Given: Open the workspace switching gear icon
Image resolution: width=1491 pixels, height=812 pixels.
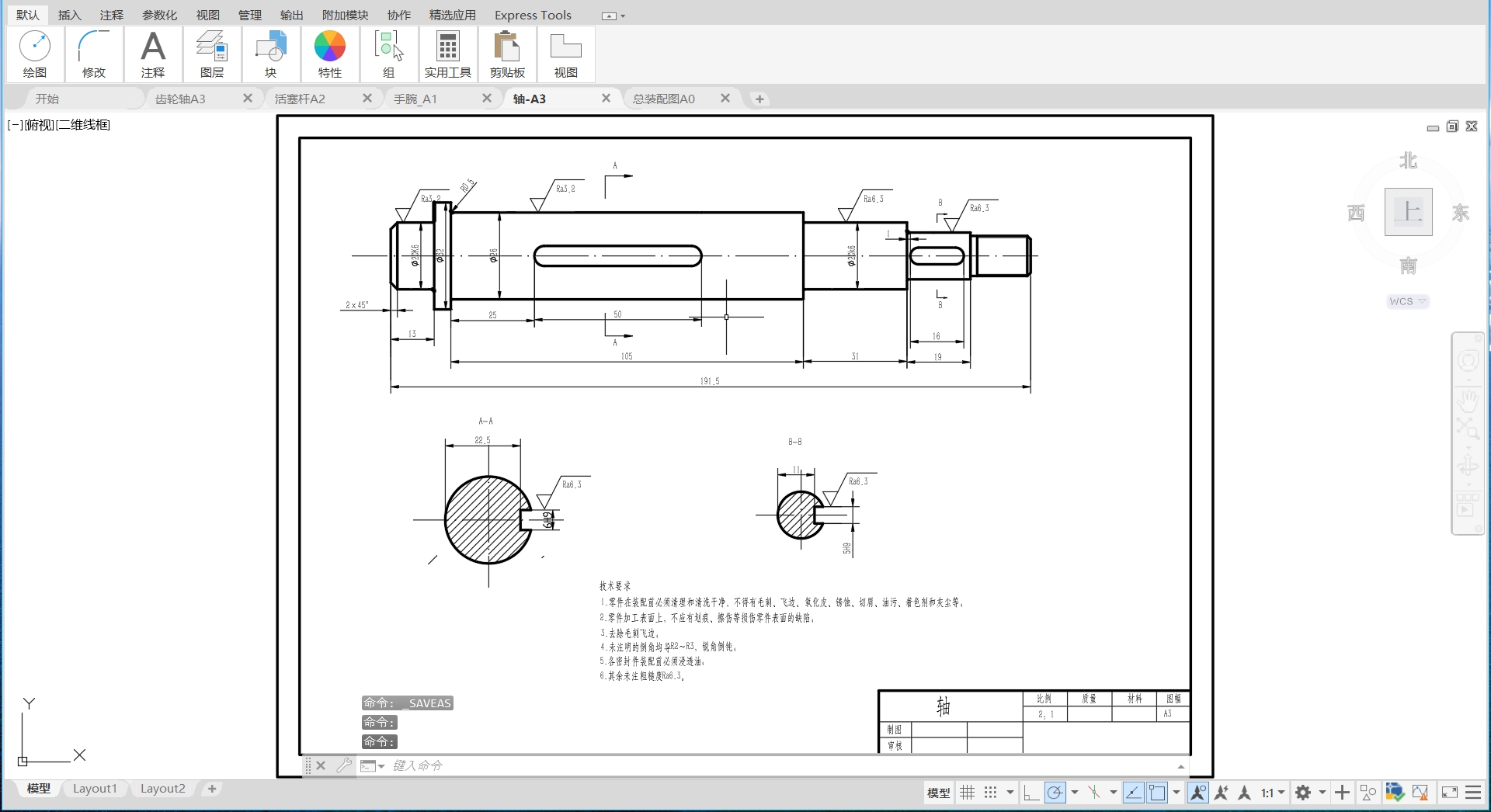Looking at the screenshot, I should point(1303,793).
